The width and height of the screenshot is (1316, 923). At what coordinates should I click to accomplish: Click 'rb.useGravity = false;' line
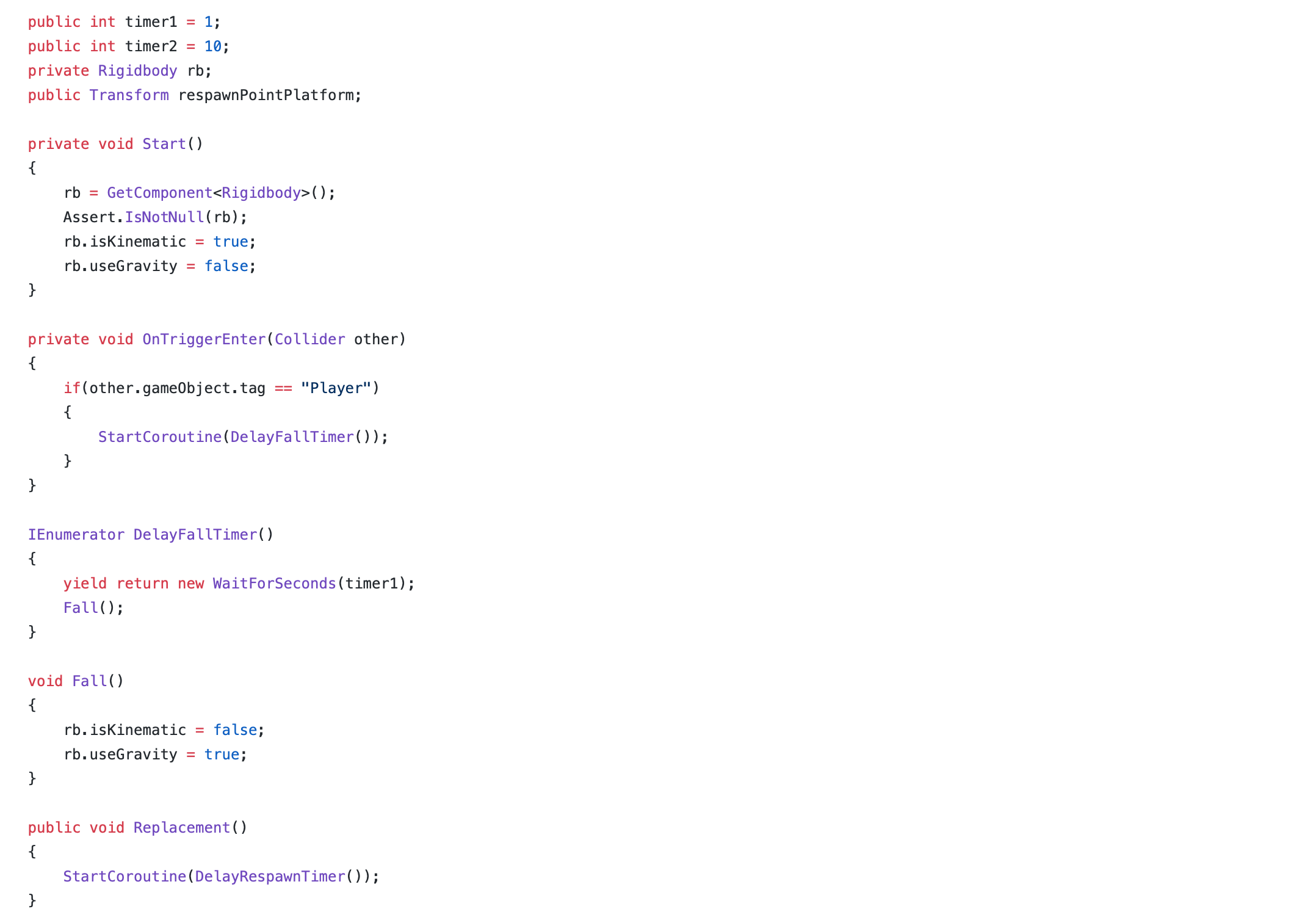pos(159,266)
